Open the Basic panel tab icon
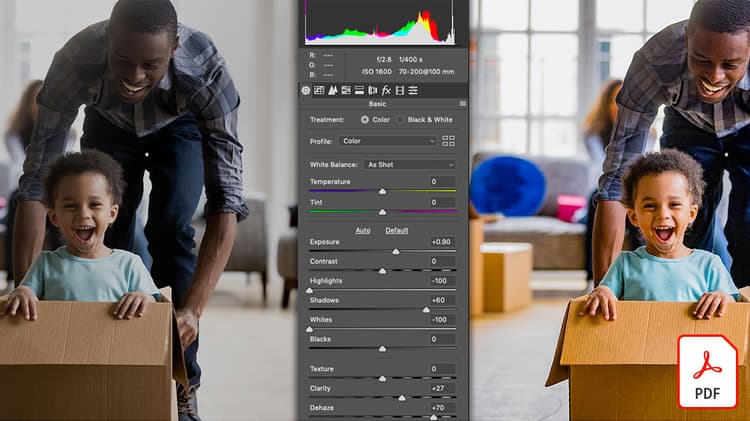 pyautogui.click(x=306, y=90)
